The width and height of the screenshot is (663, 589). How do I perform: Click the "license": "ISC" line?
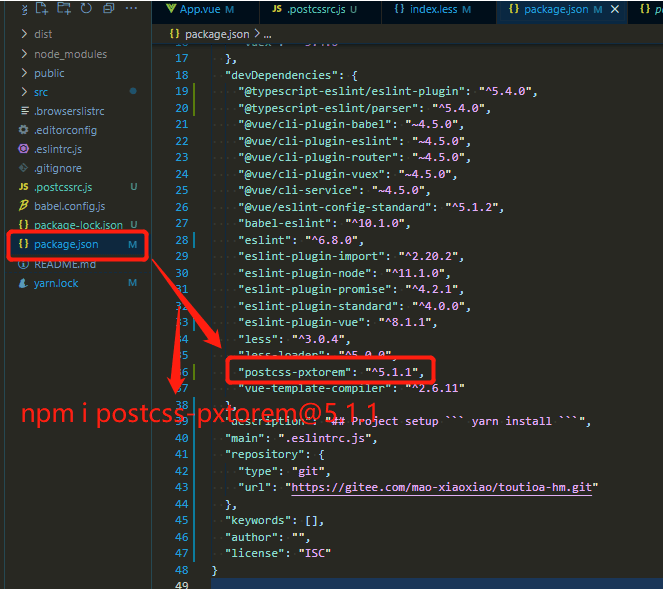(x=278, y=553)
